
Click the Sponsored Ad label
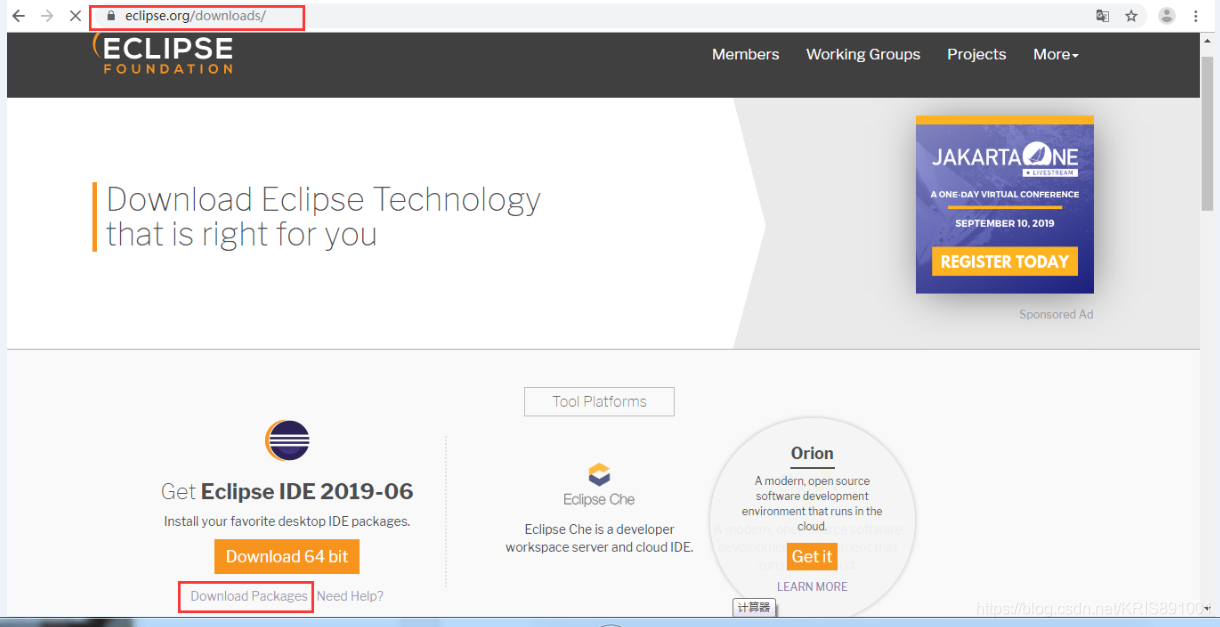pyautogui.click(x=1056, y=314)
